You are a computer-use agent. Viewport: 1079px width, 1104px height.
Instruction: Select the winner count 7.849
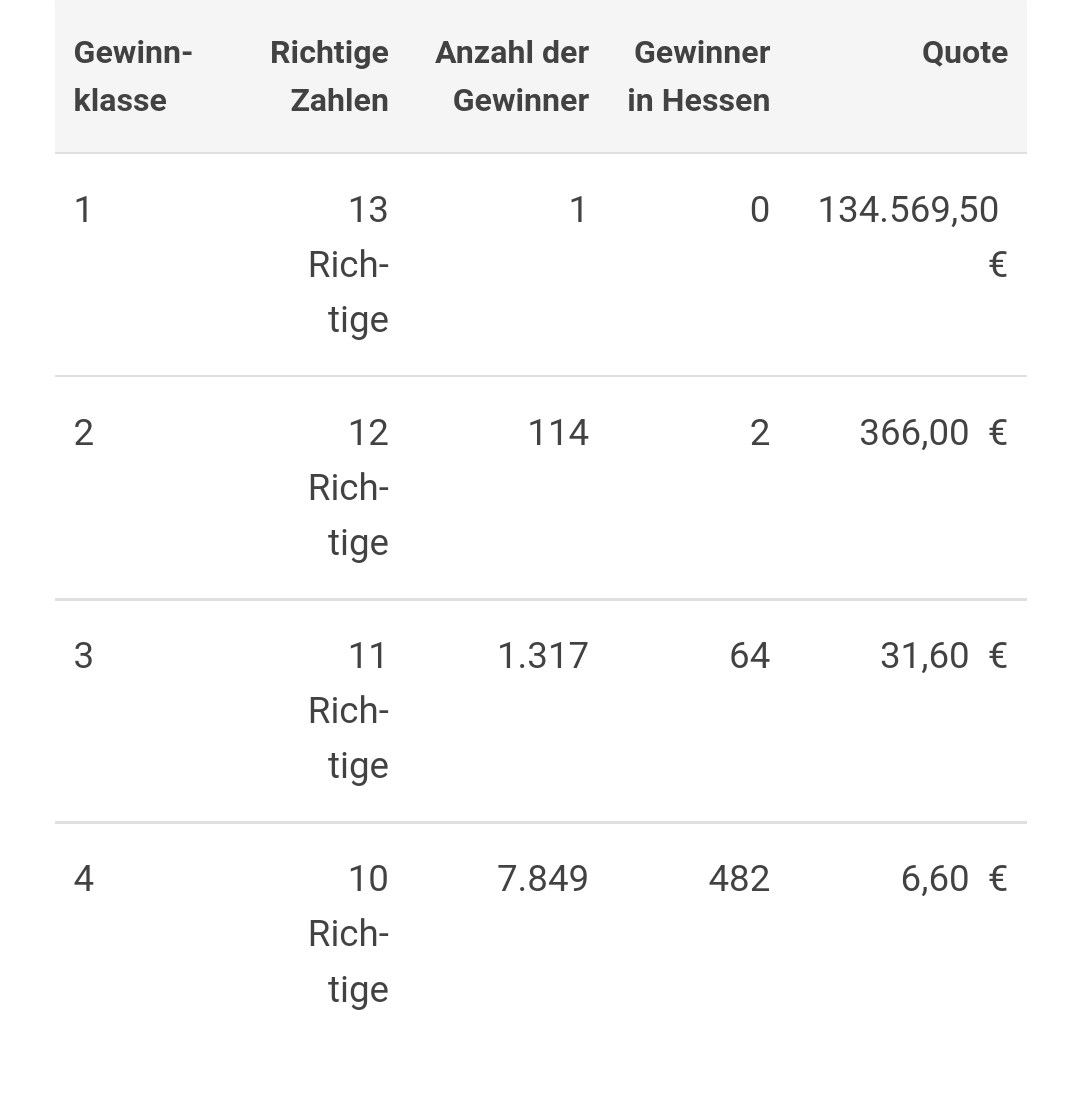(x=543, y=879)
